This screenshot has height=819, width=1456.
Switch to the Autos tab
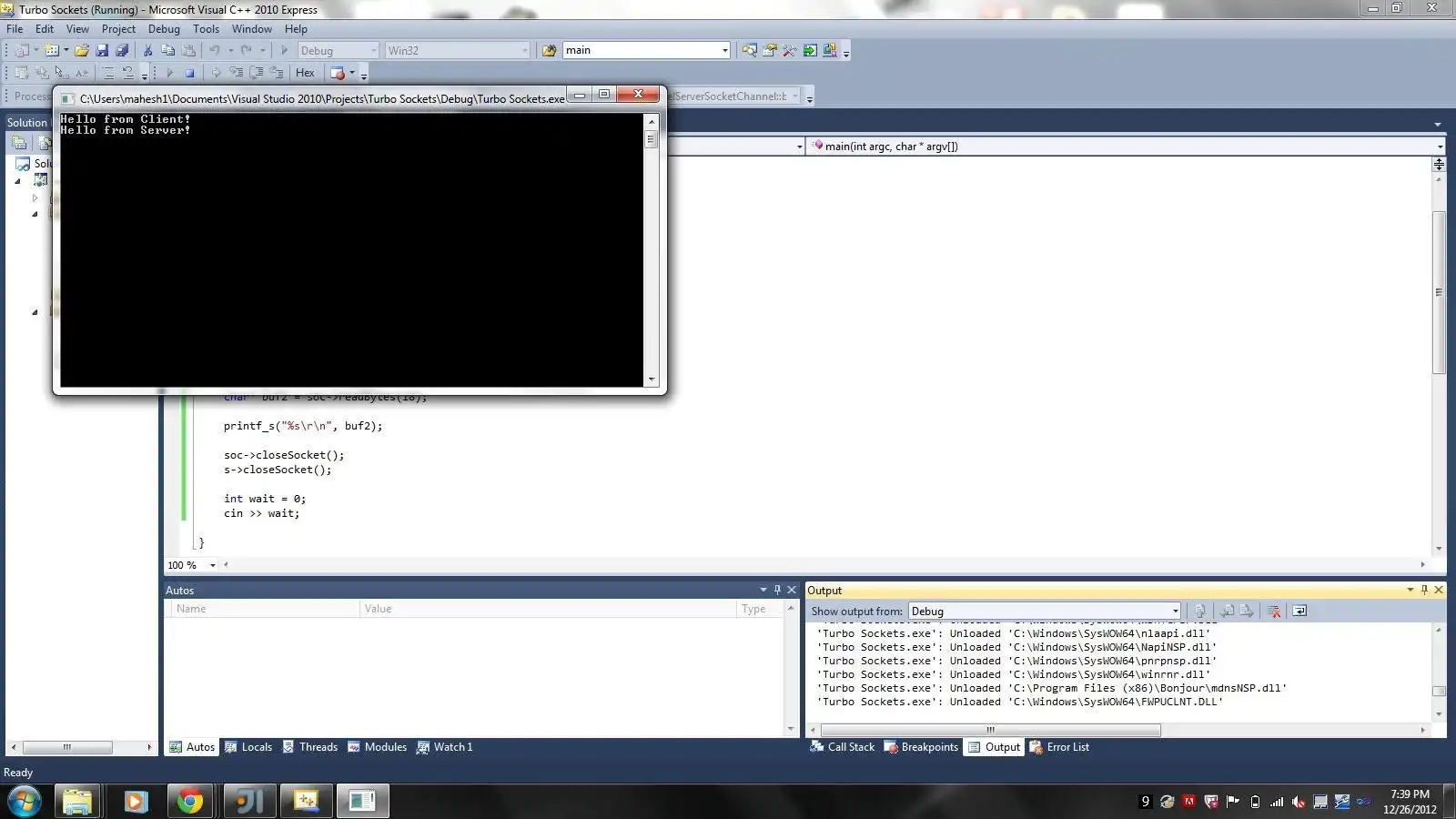(192, 747)
